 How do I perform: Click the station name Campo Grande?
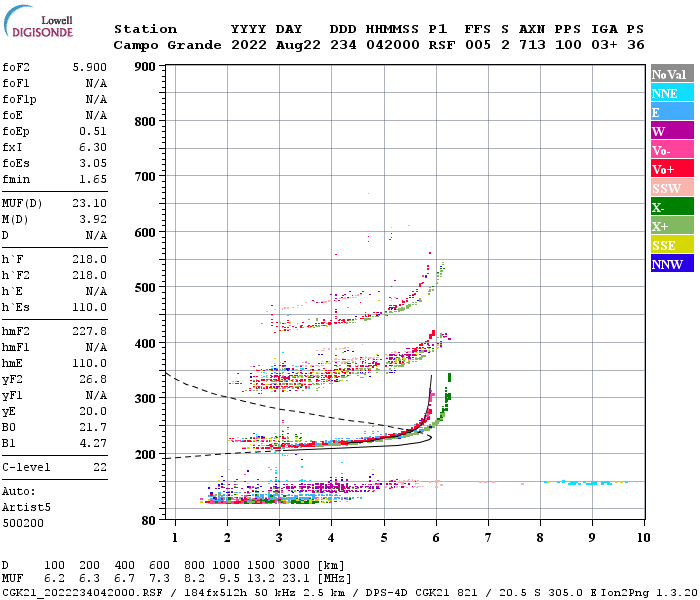(167, 45)
